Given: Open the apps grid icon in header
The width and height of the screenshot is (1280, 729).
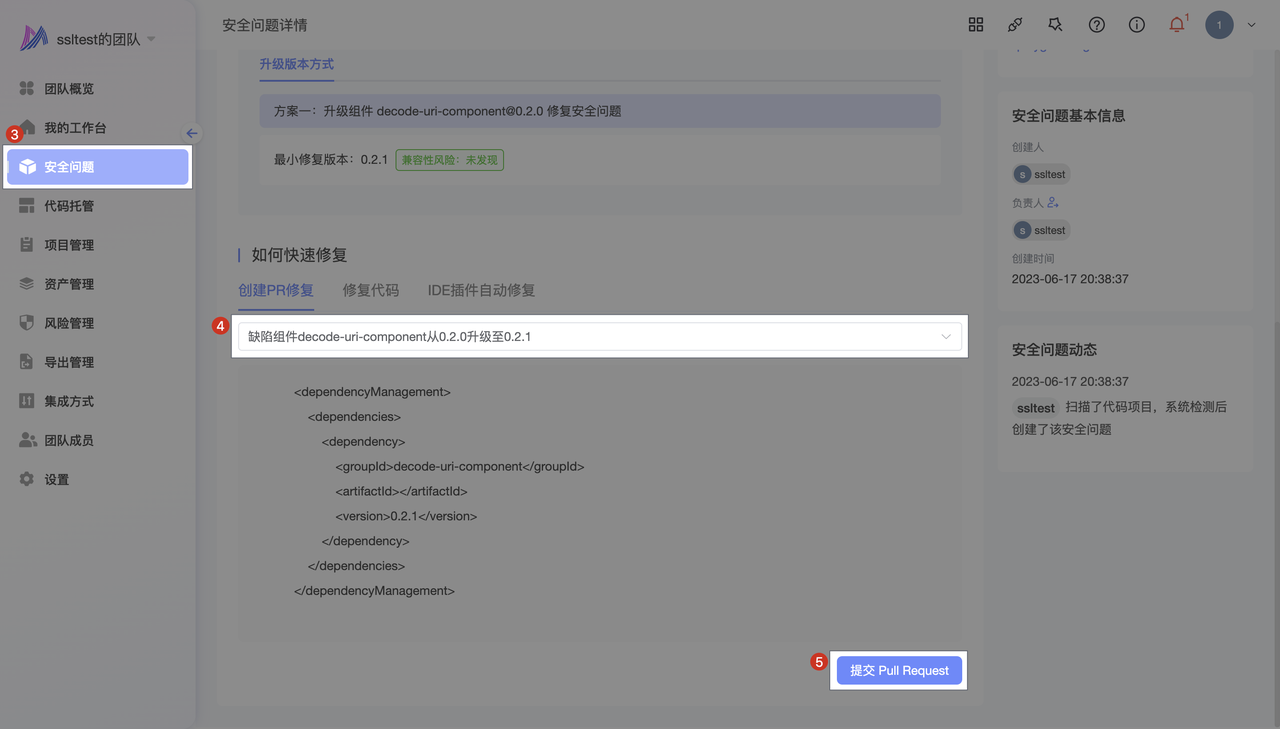Looking at the screenshot, I should pyautogui.click(x=976, y=25).
